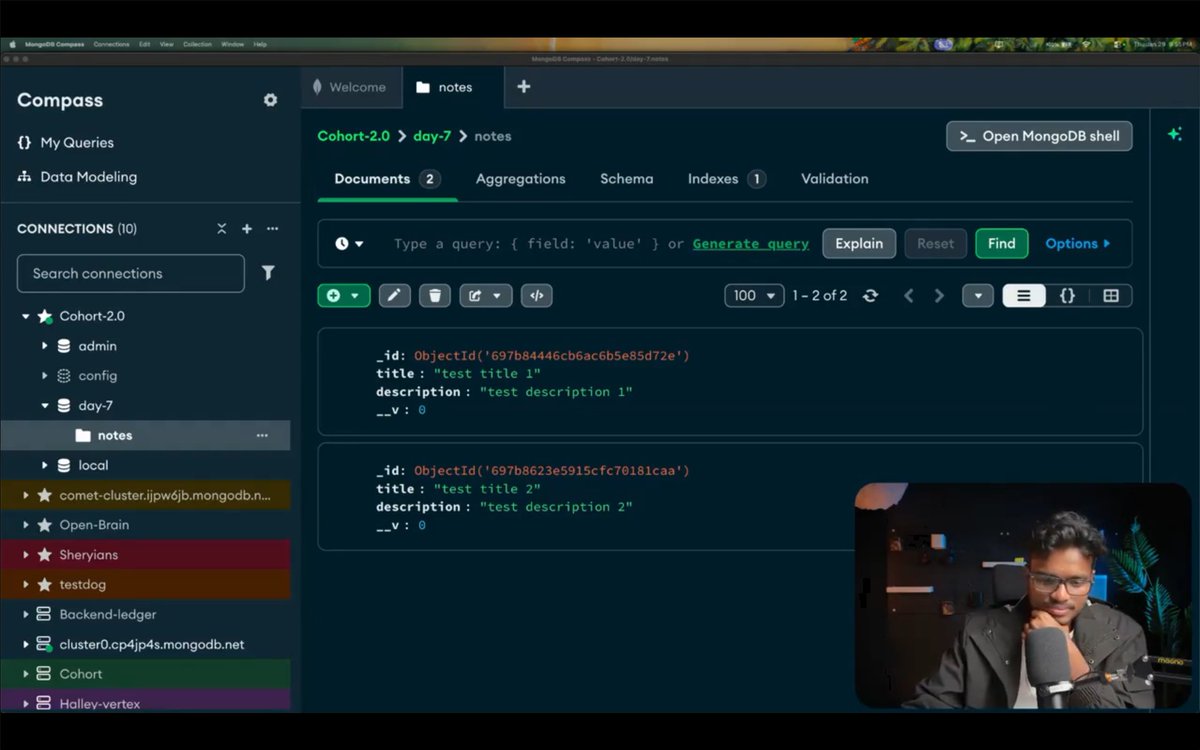Click the Search connections input field

[x=131, y=273]
